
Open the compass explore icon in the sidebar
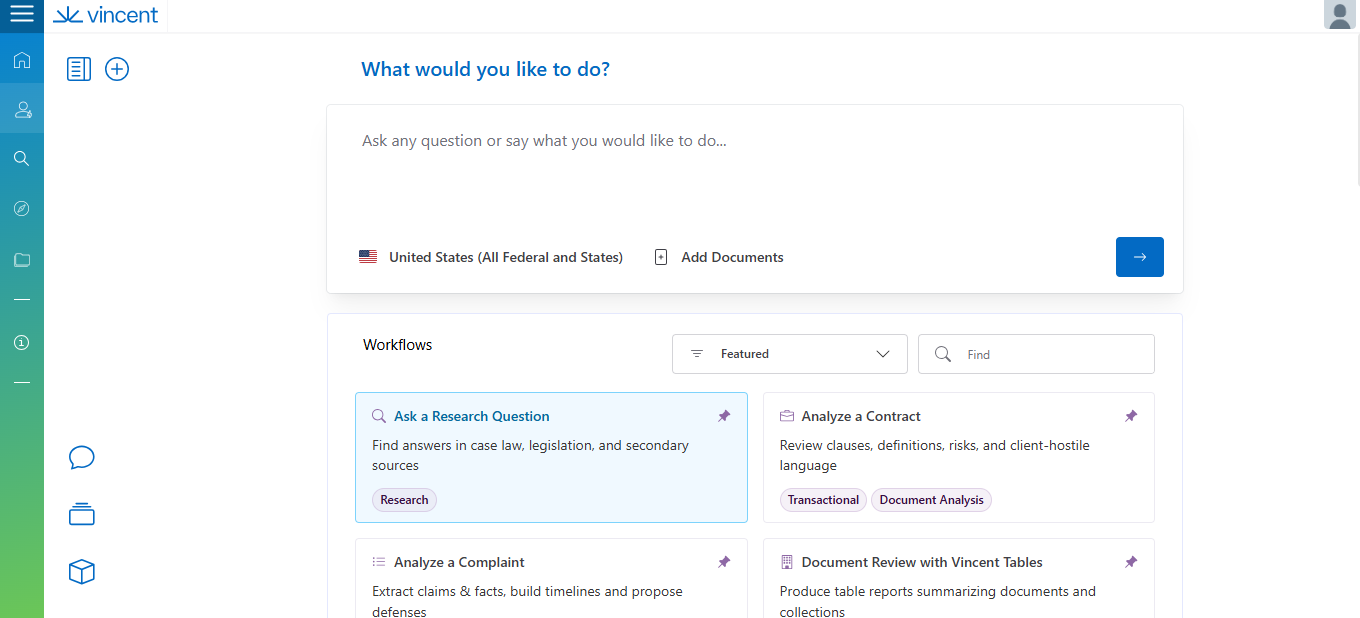(x=21, y=208)
